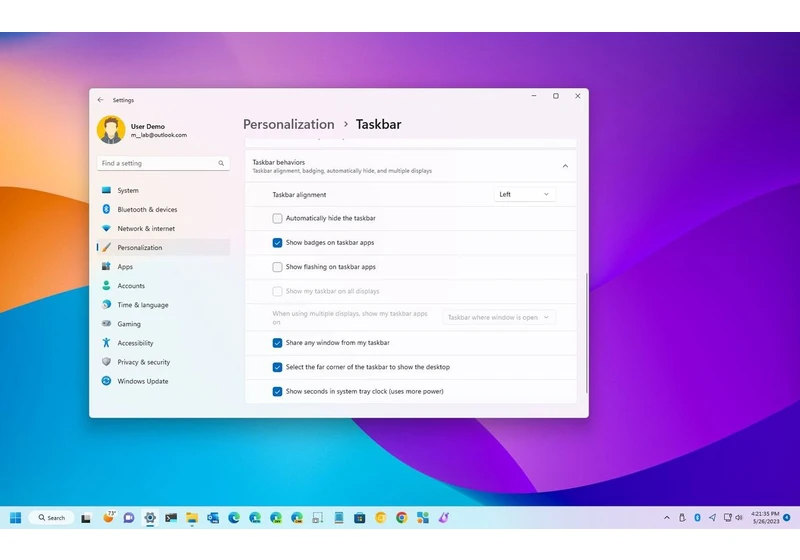Viewport: 800px width, 560px height.
Task: Open the Taskbar alignment dropdown set to Left
Action: pos(524,194)
